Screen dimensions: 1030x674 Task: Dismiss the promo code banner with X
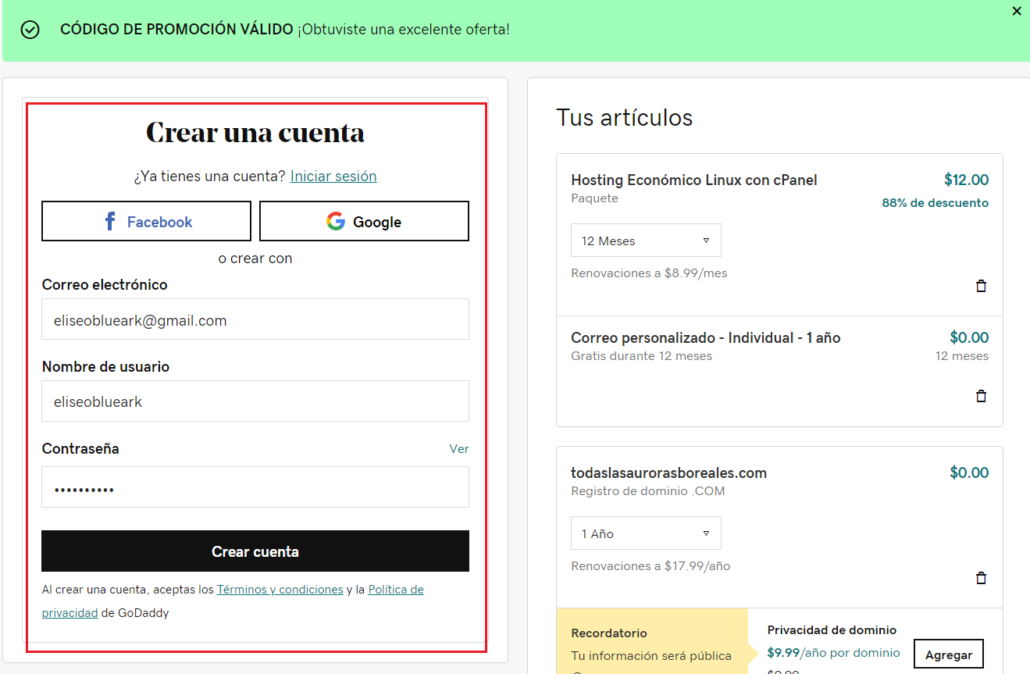click(x=1016, y=11)
